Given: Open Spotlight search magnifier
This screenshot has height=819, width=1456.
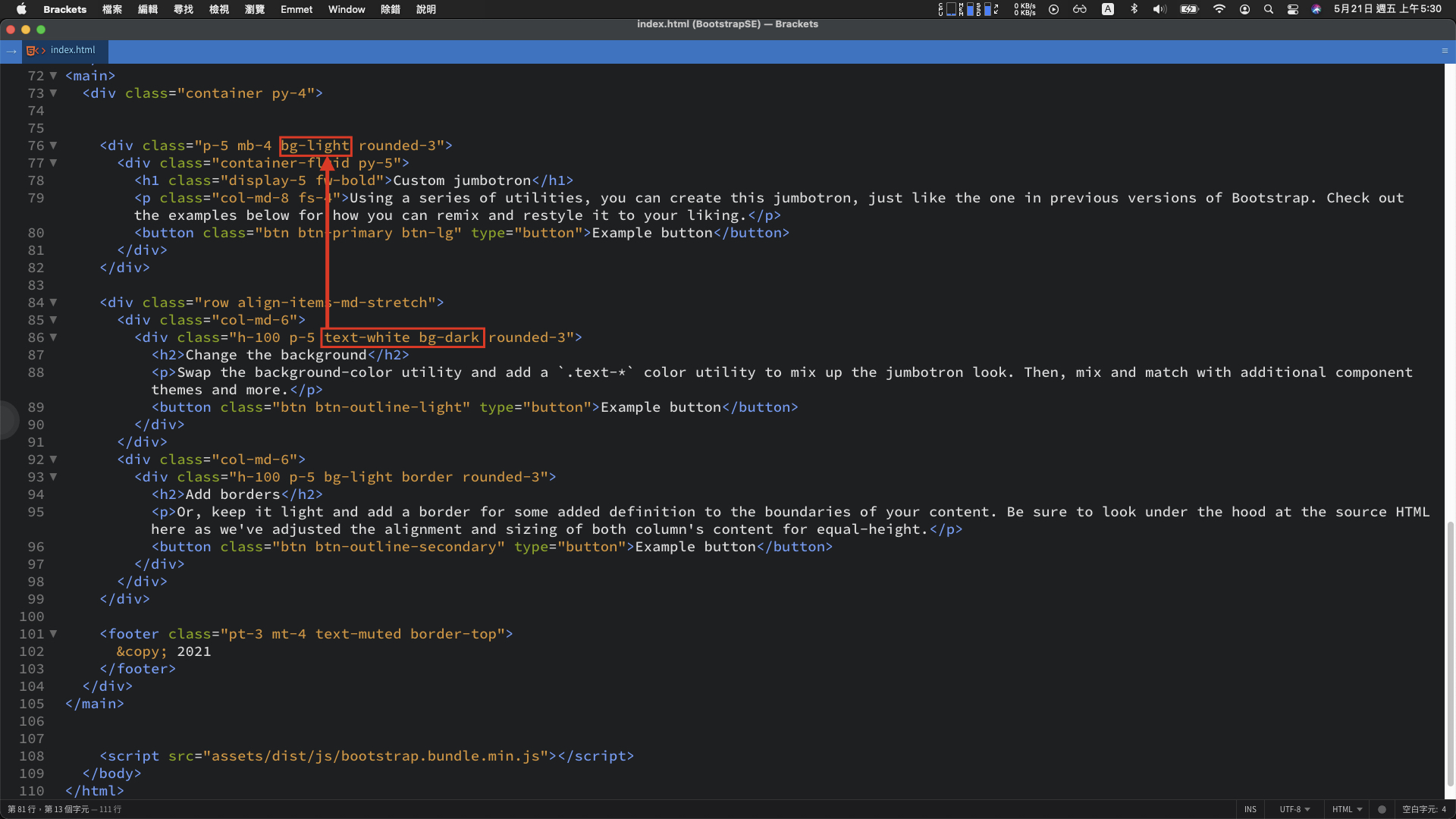Looking at the screenshot, I should [x=1269, y=9].
